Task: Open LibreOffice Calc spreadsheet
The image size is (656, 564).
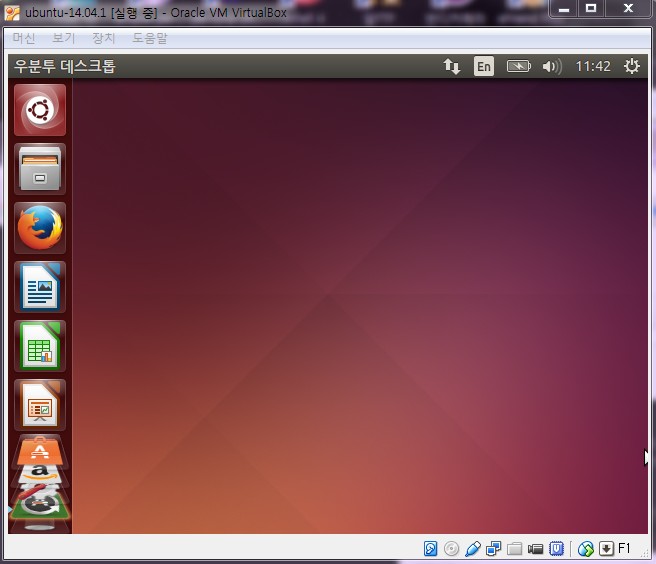Action: (40, 346)
